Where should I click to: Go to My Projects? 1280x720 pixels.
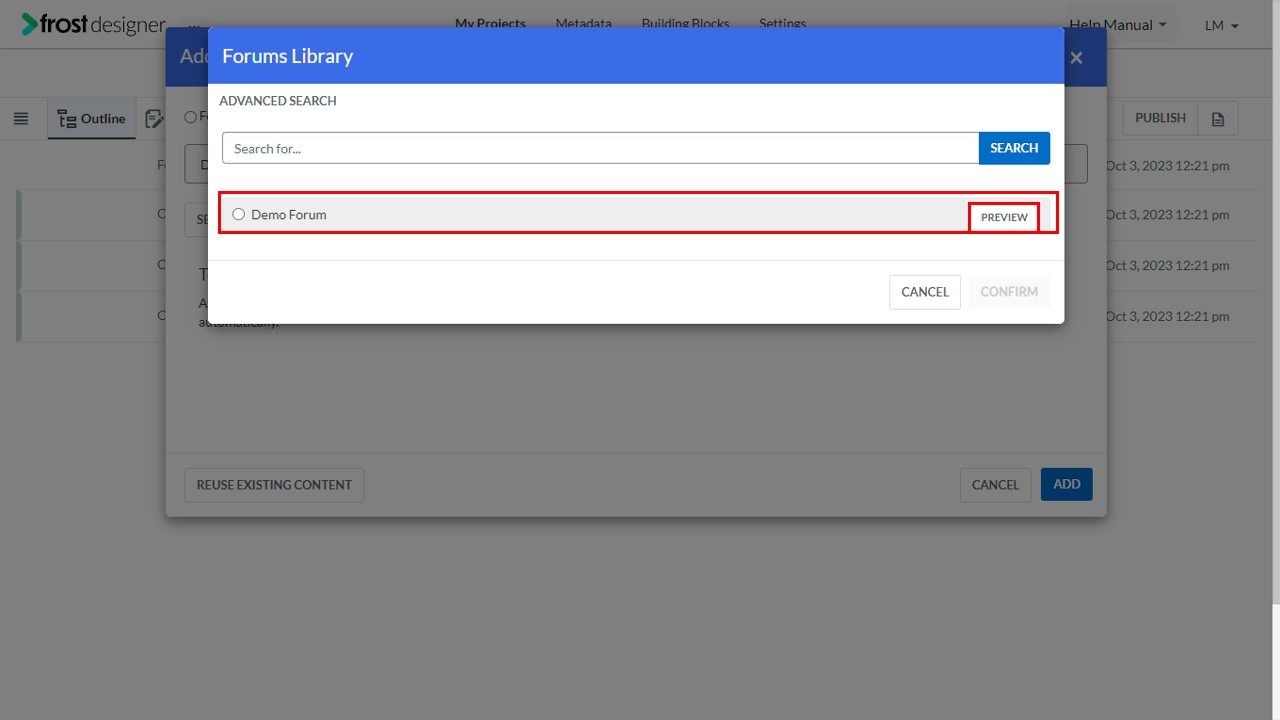pos(490,23)
